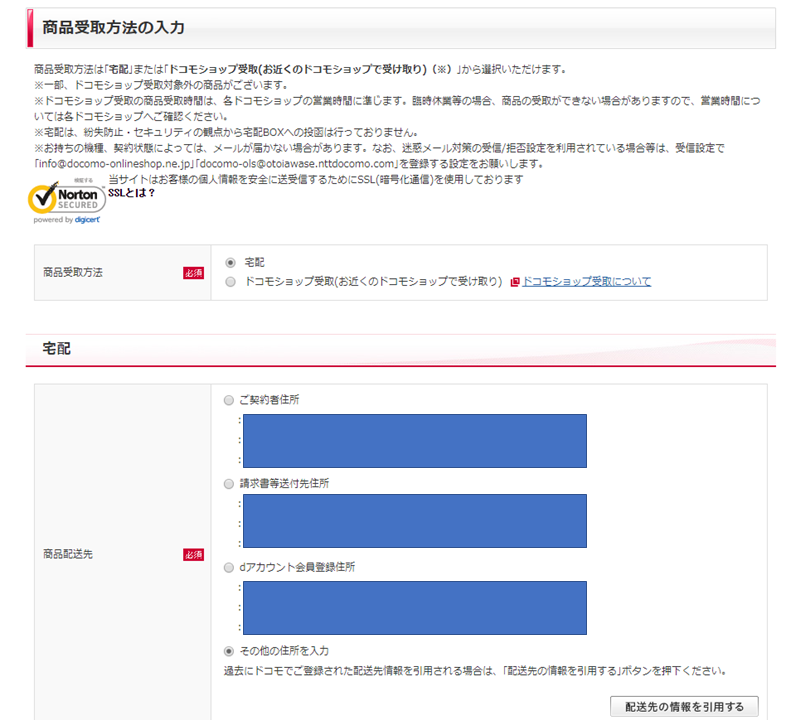Click the 必須 badge next to 商品配送先
Image resolution: width=786 pixels, height=720 pixels.
point(193,555)
